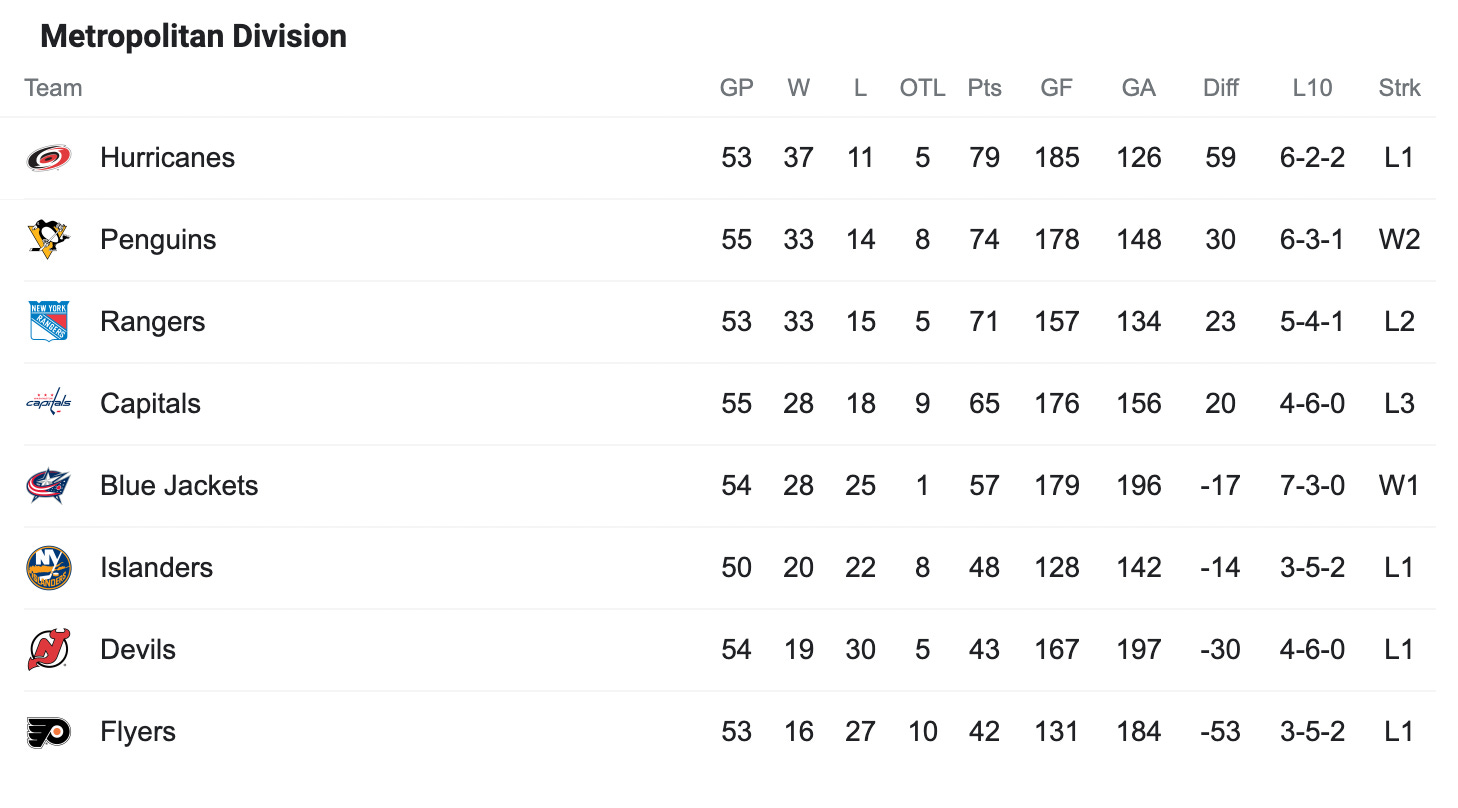Select the Blue Jackets team name

coord(179,486)
